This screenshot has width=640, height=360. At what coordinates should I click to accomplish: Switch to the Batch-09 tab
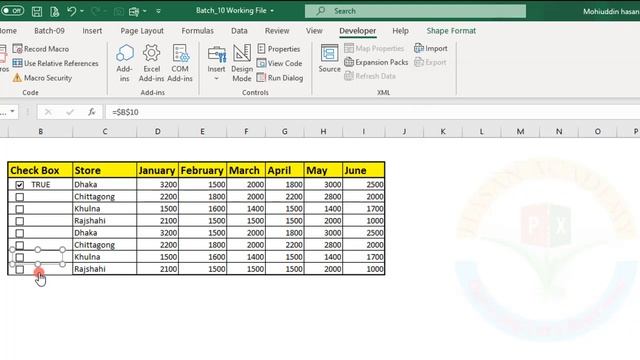(49, 31)
